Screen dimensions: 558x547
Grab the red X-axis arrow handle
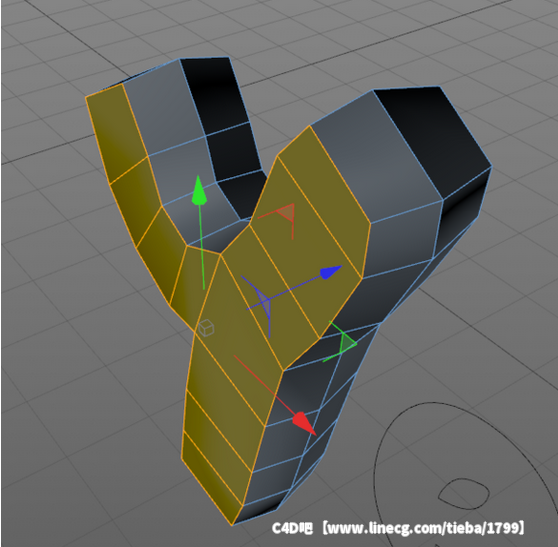tap(304, 424)
